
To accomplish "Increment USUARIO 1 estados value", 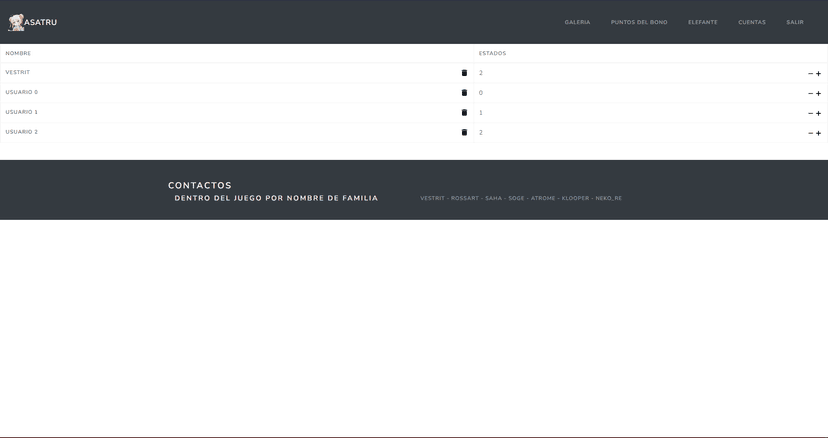I will tap(818, 113).
